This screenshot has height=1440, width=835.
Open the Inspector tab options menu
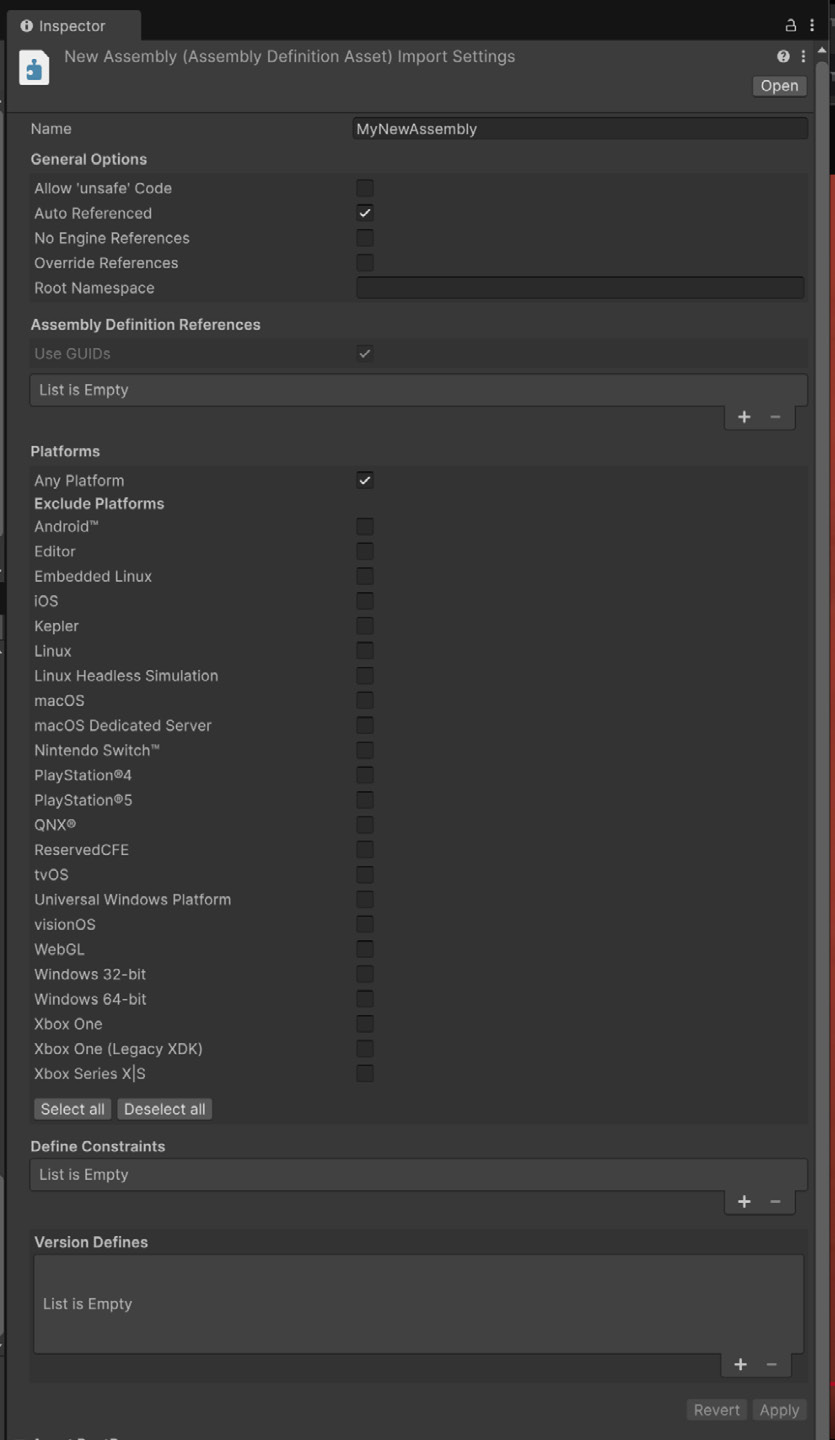[x=812, y=26]
